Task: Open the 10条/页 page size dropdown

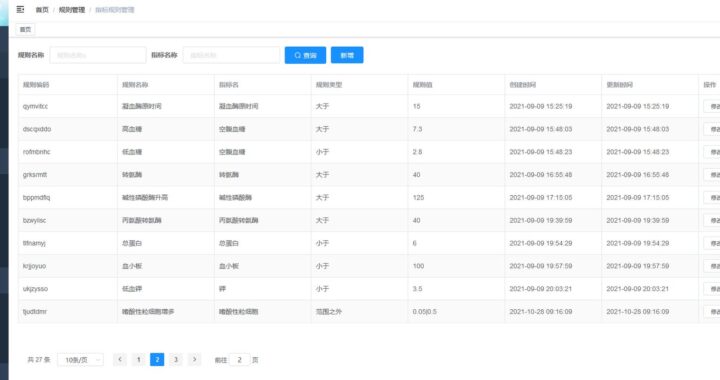Action: tap(80, 360)
